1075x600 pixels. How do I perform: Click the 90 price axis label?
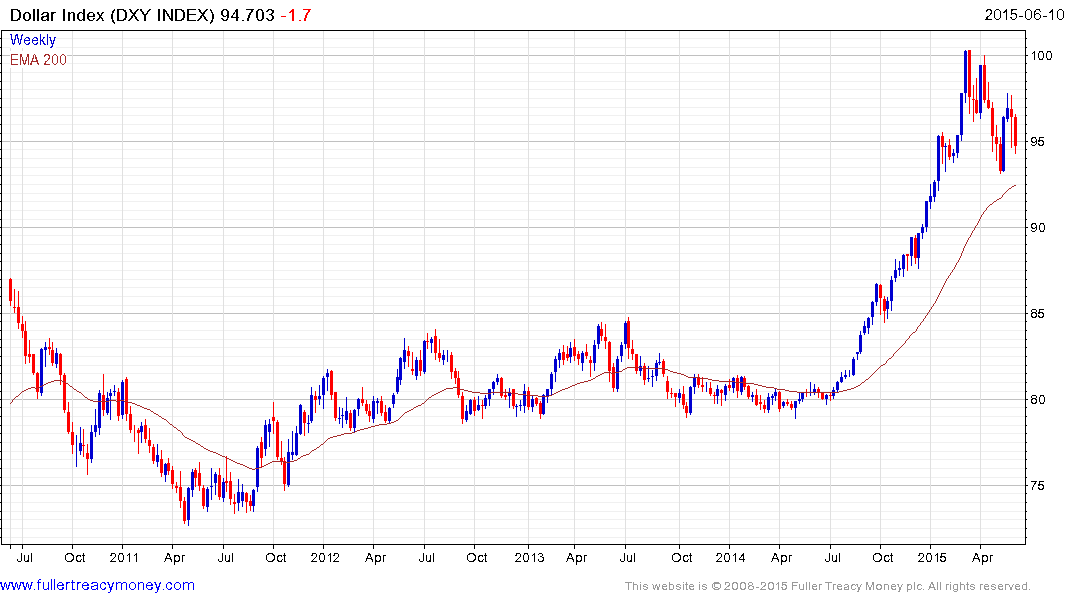click(x=1038, y=228)
